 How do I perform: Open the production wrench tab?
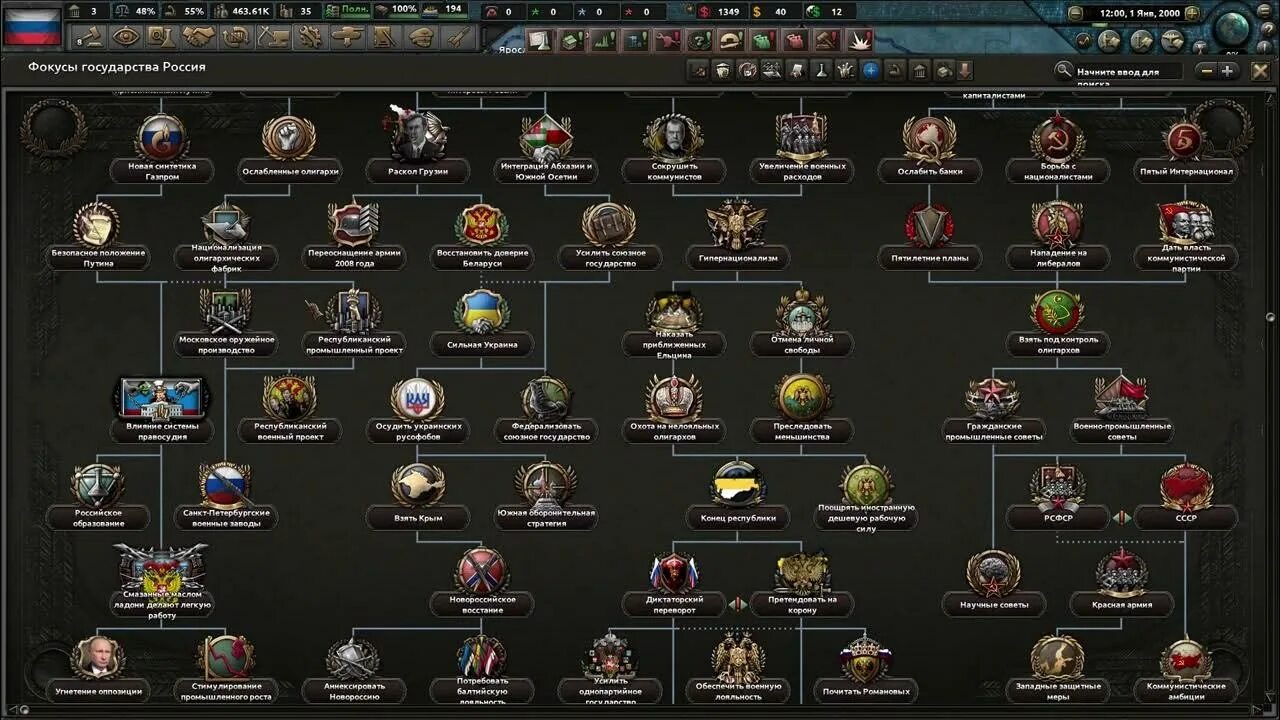coord(310,37)
